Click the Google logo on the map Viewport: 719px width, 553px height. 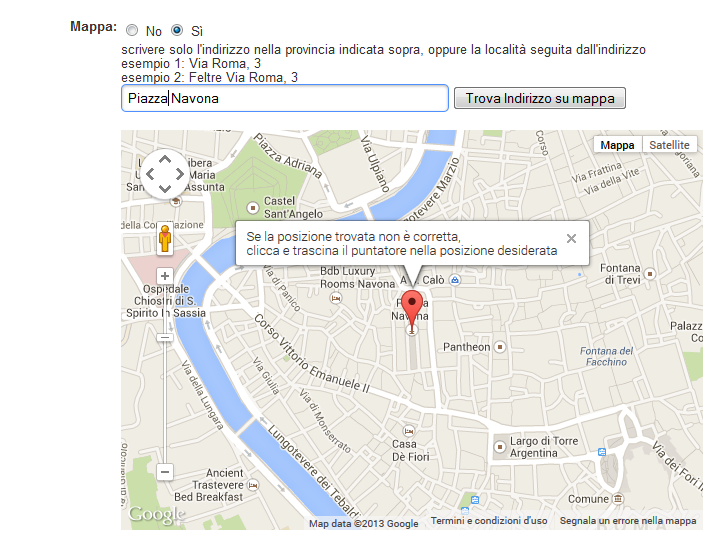(156, 514)
